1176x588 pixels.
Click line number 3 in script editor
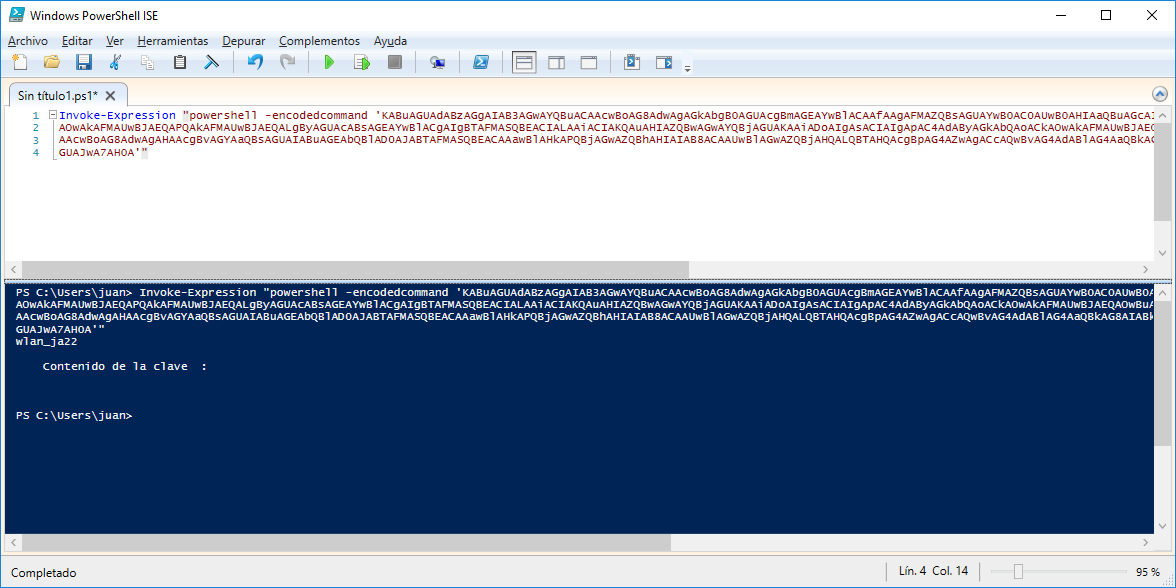click(35, 140)
